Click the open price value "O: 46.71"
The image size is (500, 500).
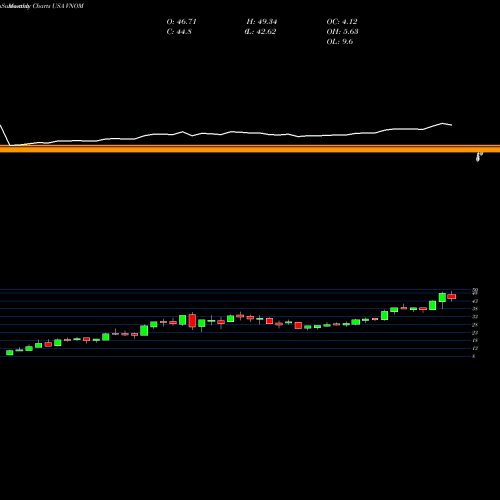click(x=181, y=22)
